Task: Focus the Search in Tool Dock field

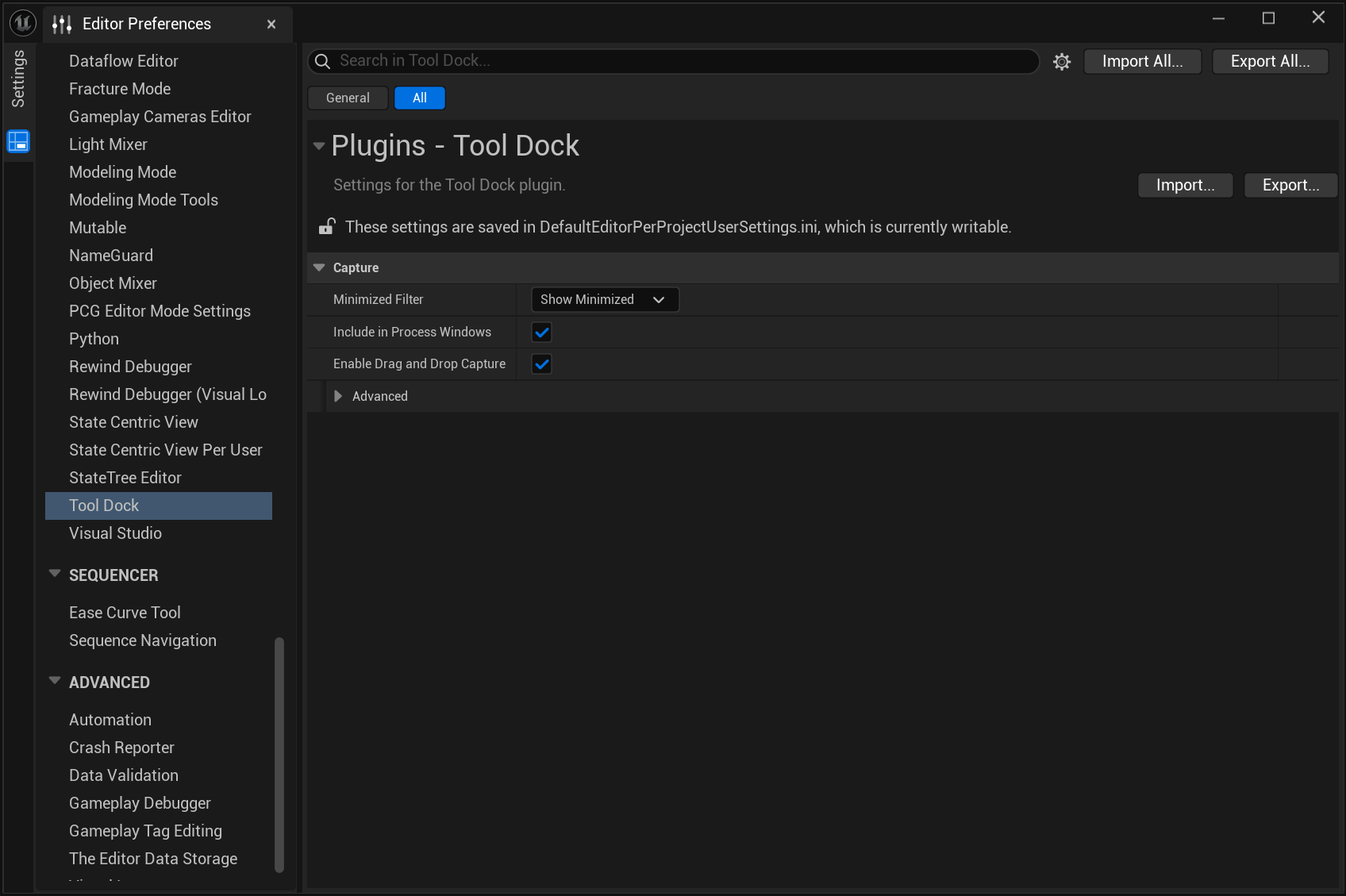Action: [x=673, y=61]
